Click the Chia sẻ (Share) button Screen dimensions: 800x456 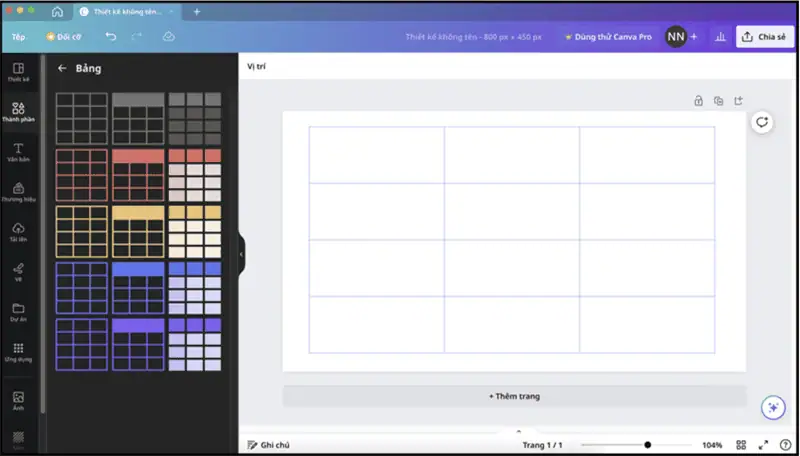click(x=764, y=37)
